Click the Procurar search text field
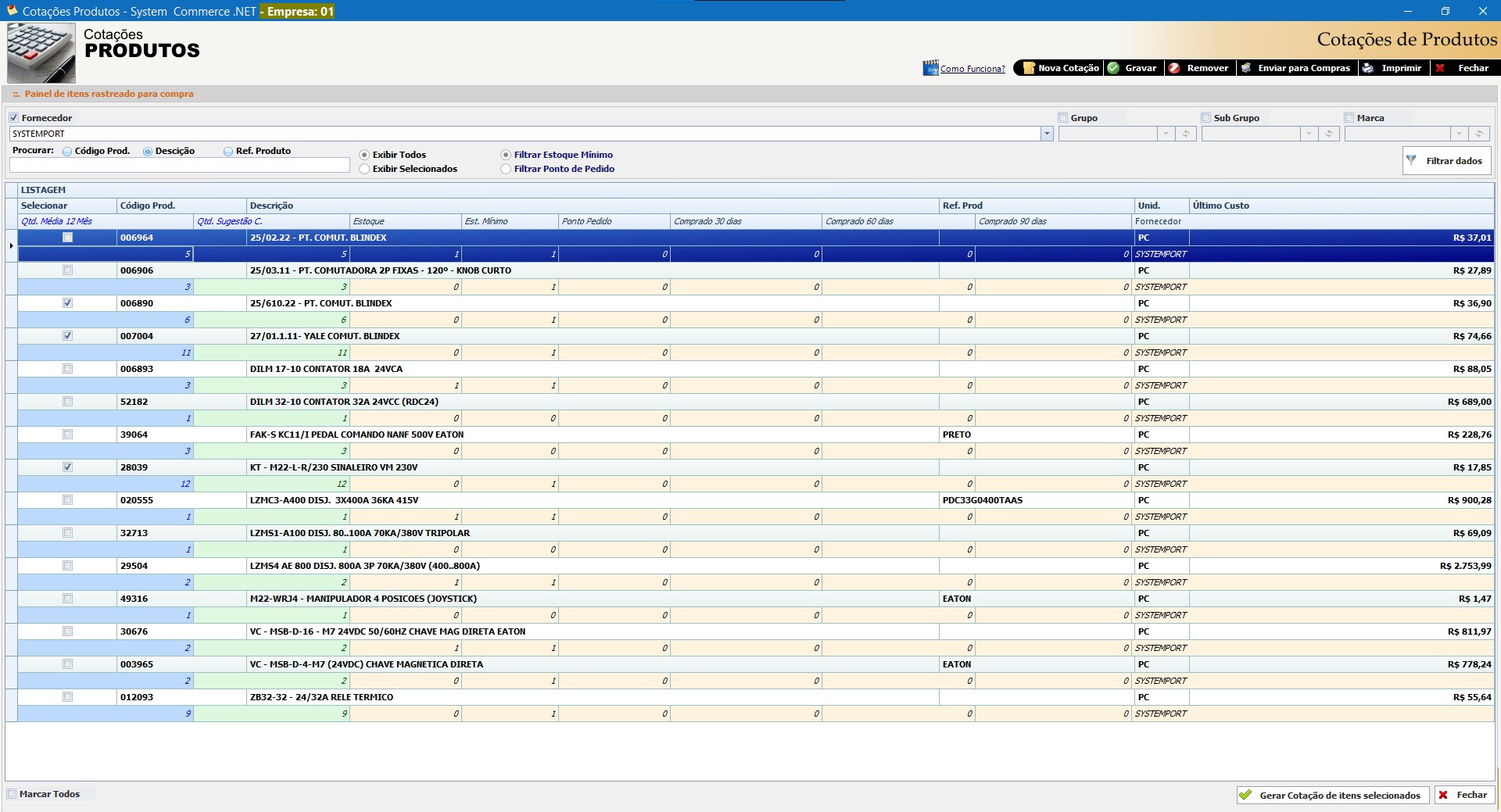 179,165
